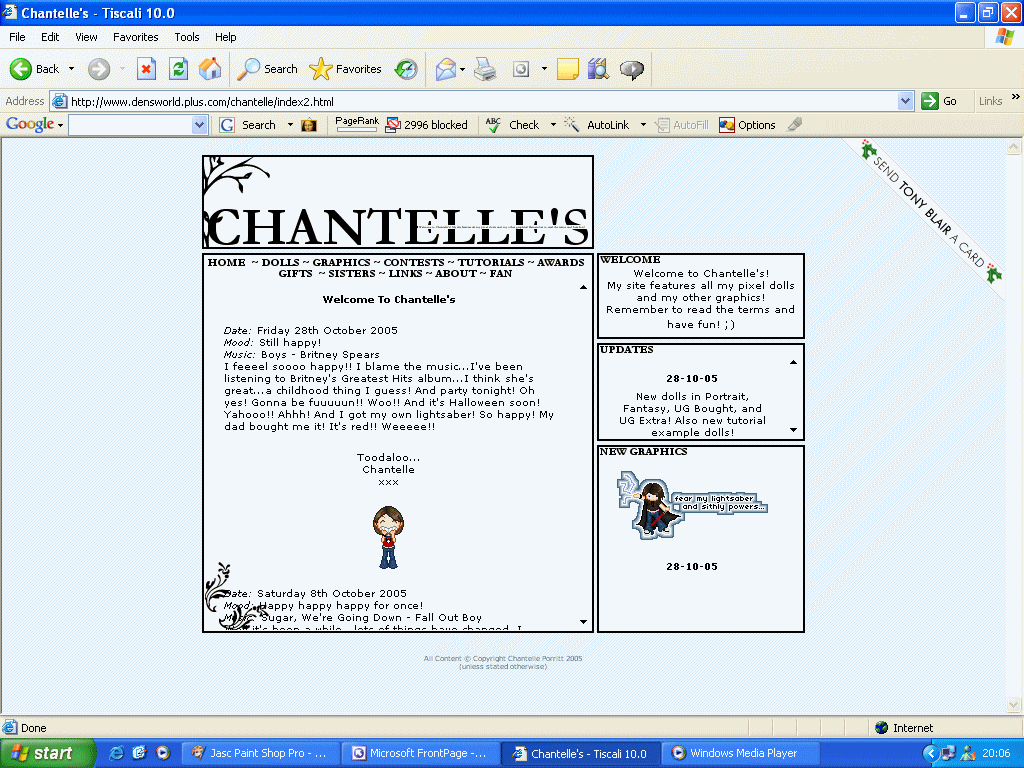Open the ABOUT page link
The image size is (1024, 768).
[x=456, y=274]
